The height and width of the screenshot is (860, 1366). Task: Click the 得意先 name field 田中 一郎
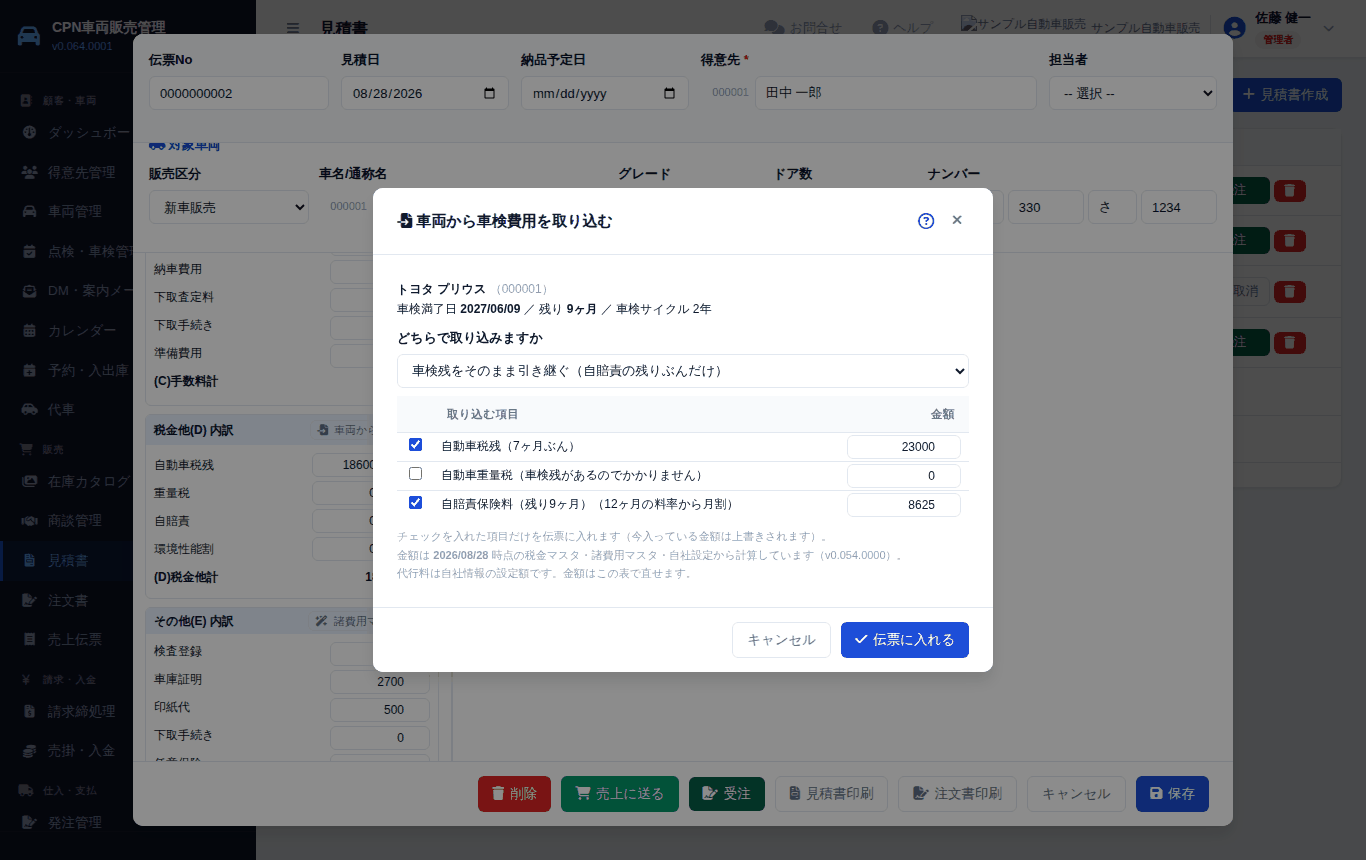click(x=896, y=93)
